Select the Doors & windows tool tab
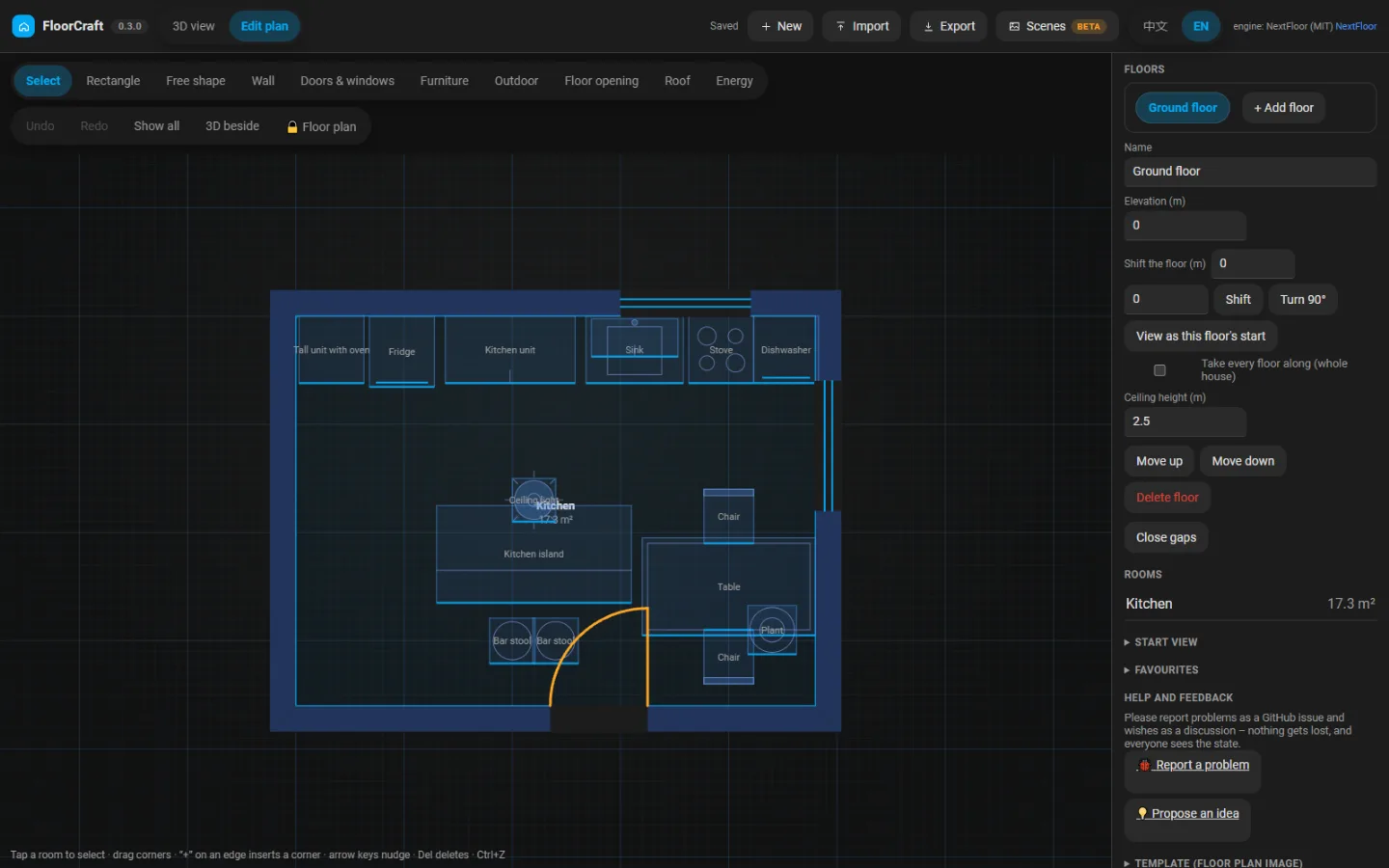The width and height of the screenshot is (1389, 868). 347,81
